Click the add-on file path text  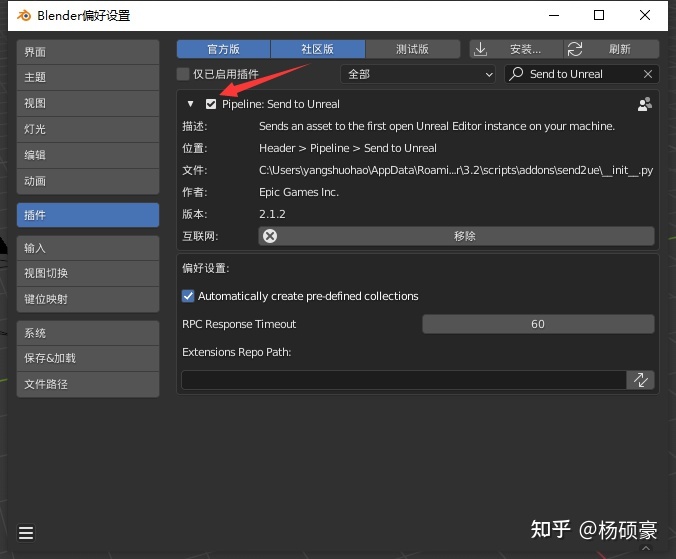[456, 170]
